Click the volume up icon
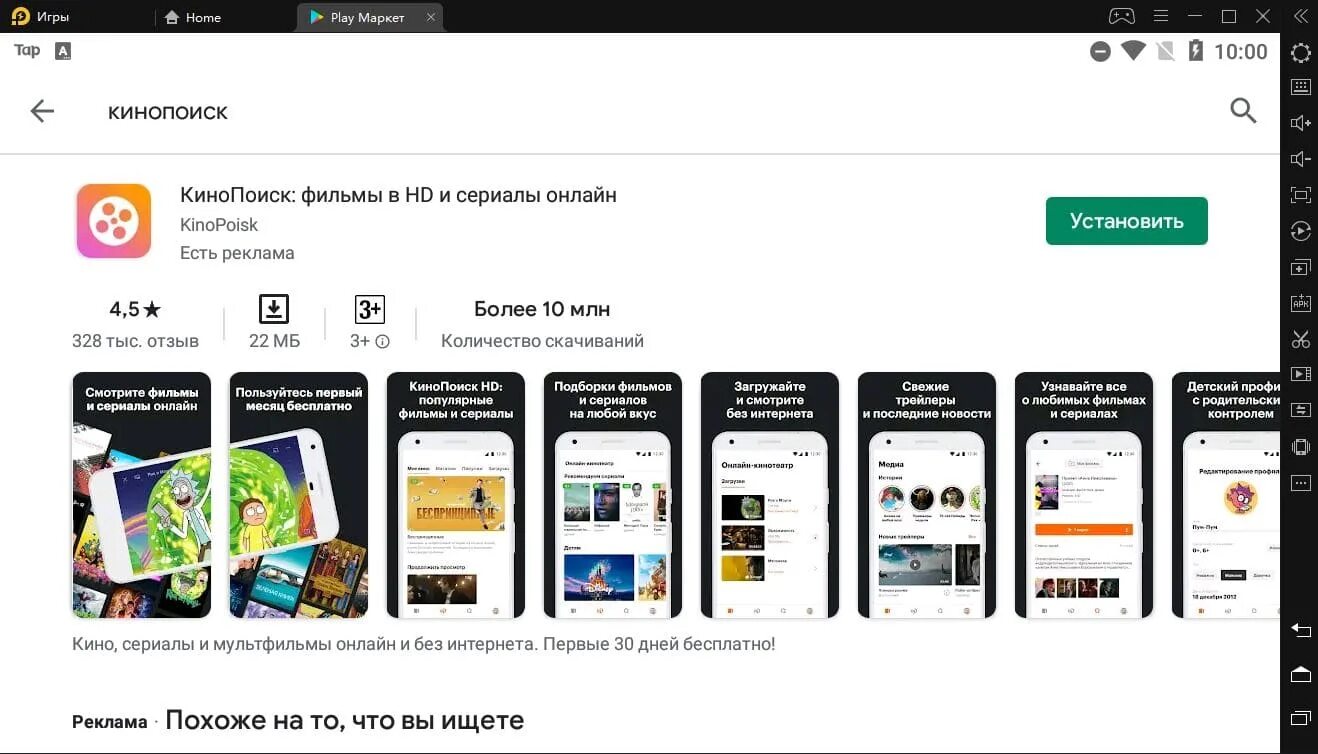Image resolution: width=1318 pixels, height=754 pixels. click(x=1300, y=123)
